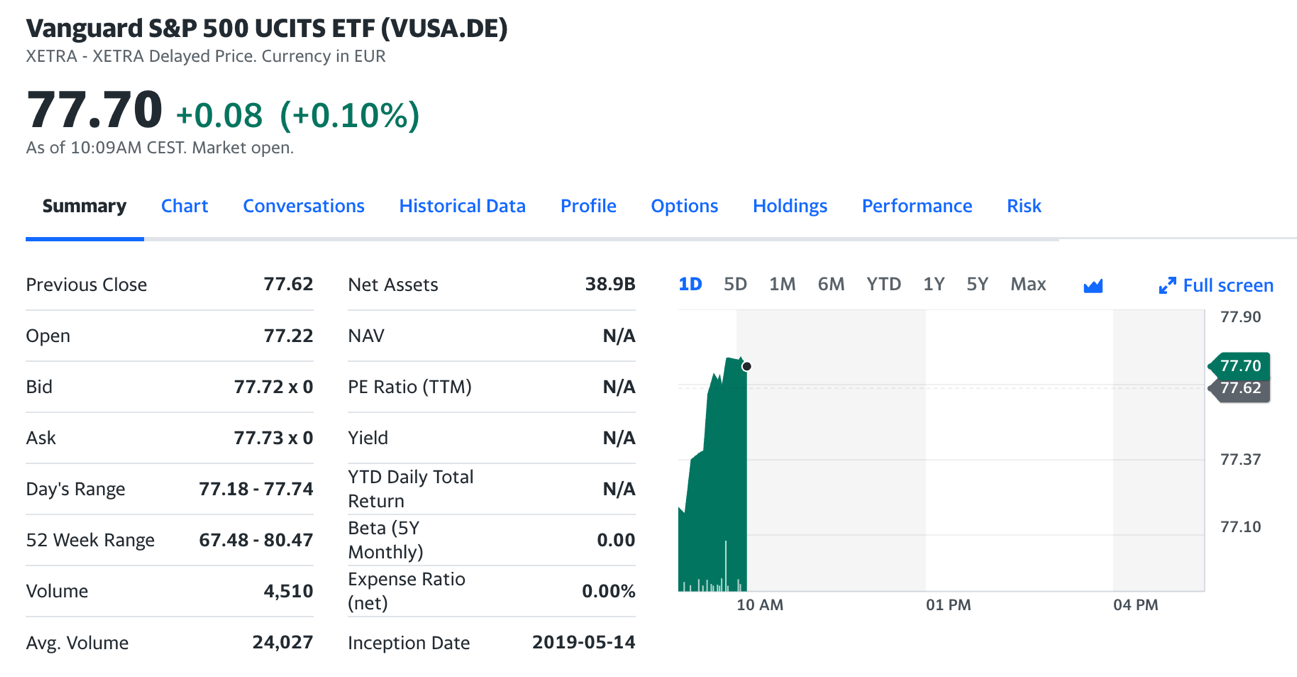Image resolution: width=1297 pixels, height=677 pixels.
Task: Show the YTD chart range
Action: tap(883, 284)
